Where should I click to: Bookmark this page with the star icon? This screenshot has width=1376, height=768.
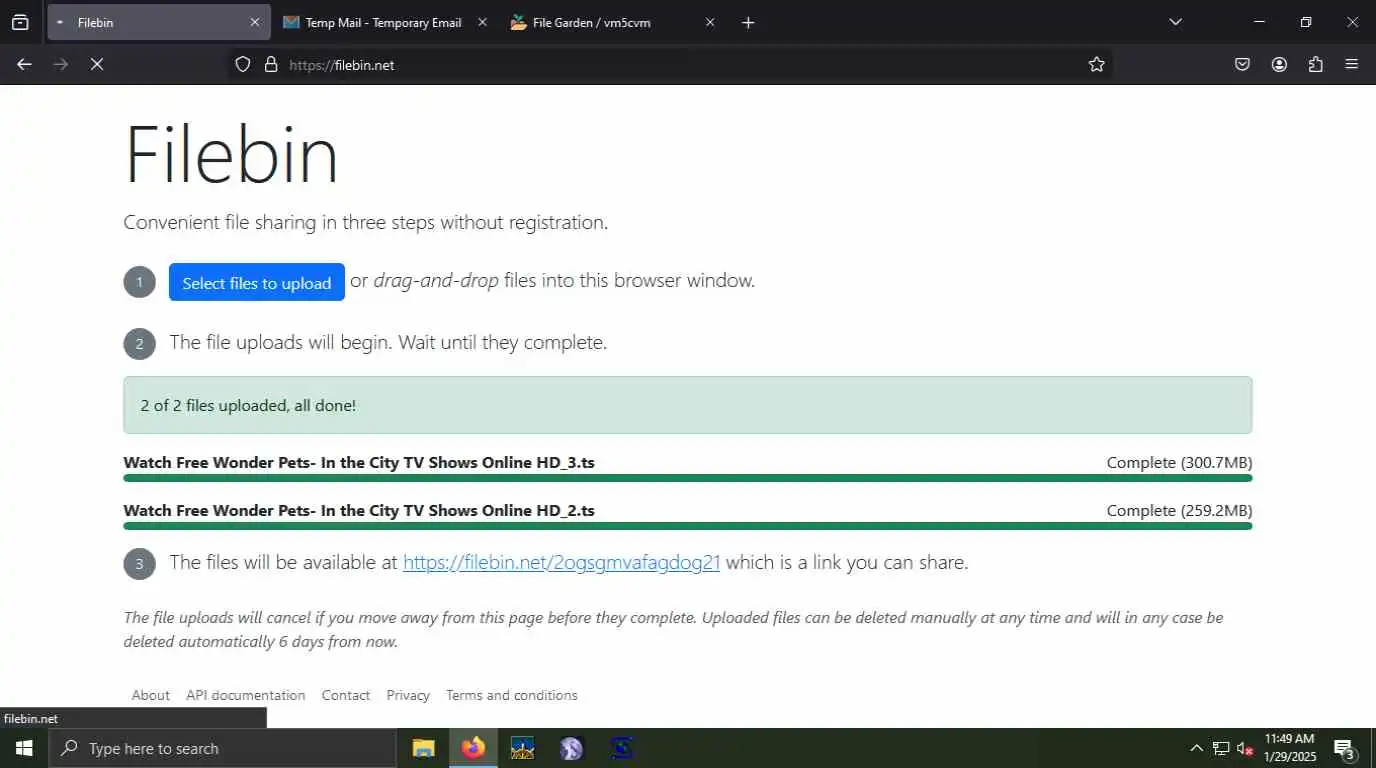(x=1097, y=64)
